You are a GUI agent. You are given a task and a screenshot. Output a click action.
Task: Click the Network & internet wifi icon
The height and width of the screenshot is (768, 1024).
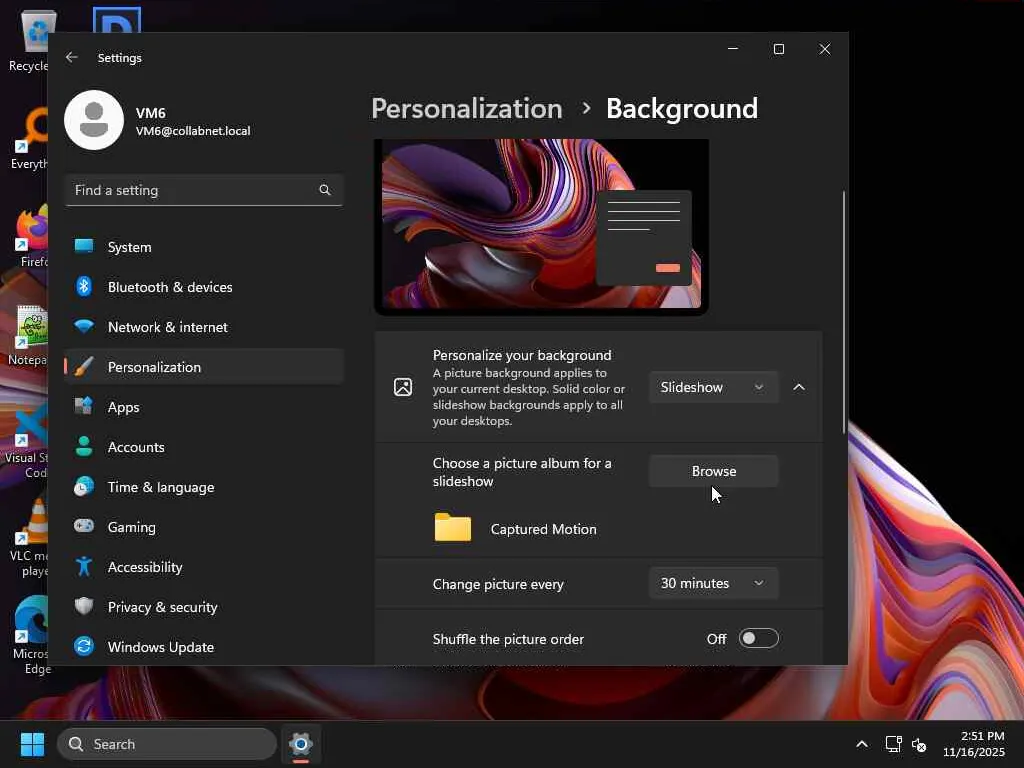(84, 327)
